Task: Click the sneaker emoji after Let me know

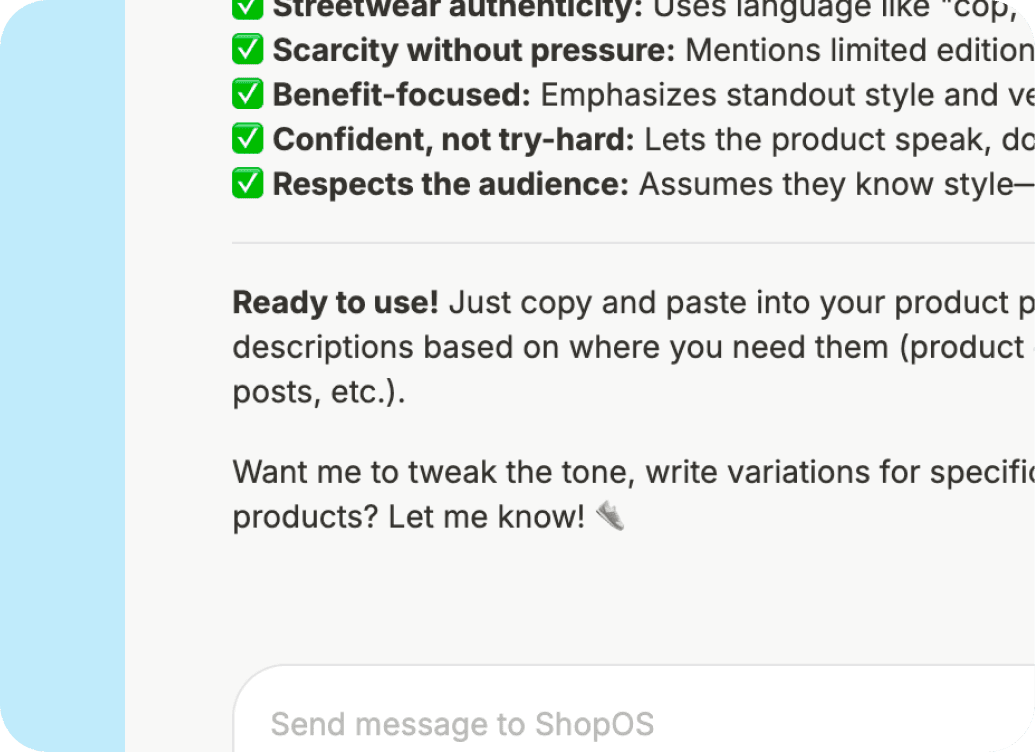Action: (611, 516)
